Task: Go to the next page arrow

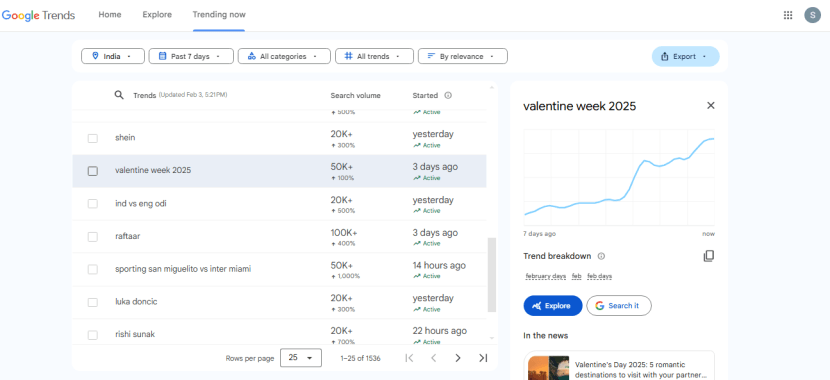Action: click(x=458, y=358)
